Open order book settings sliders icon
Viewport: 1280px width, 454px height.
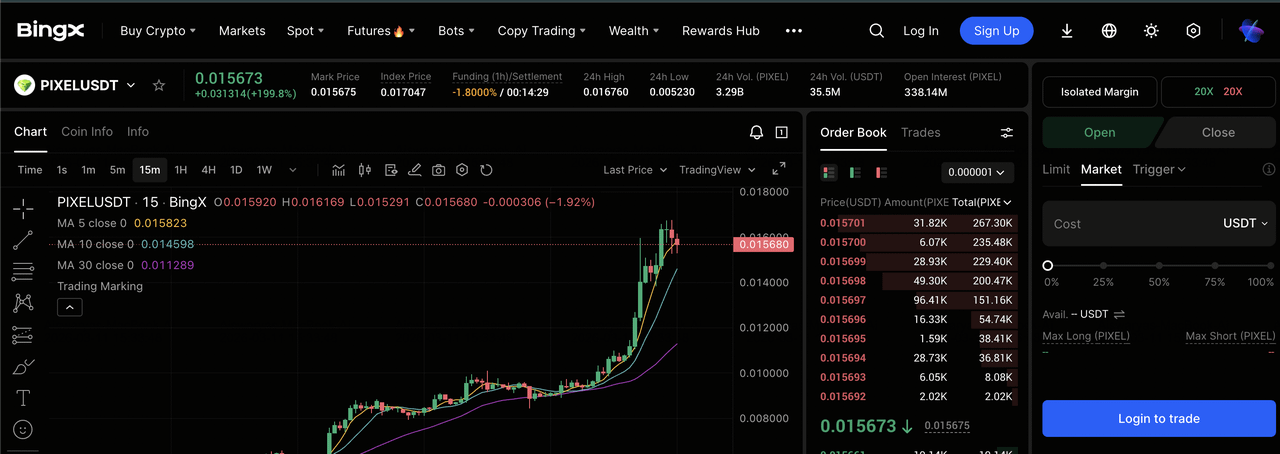(x=1007, y=133)
